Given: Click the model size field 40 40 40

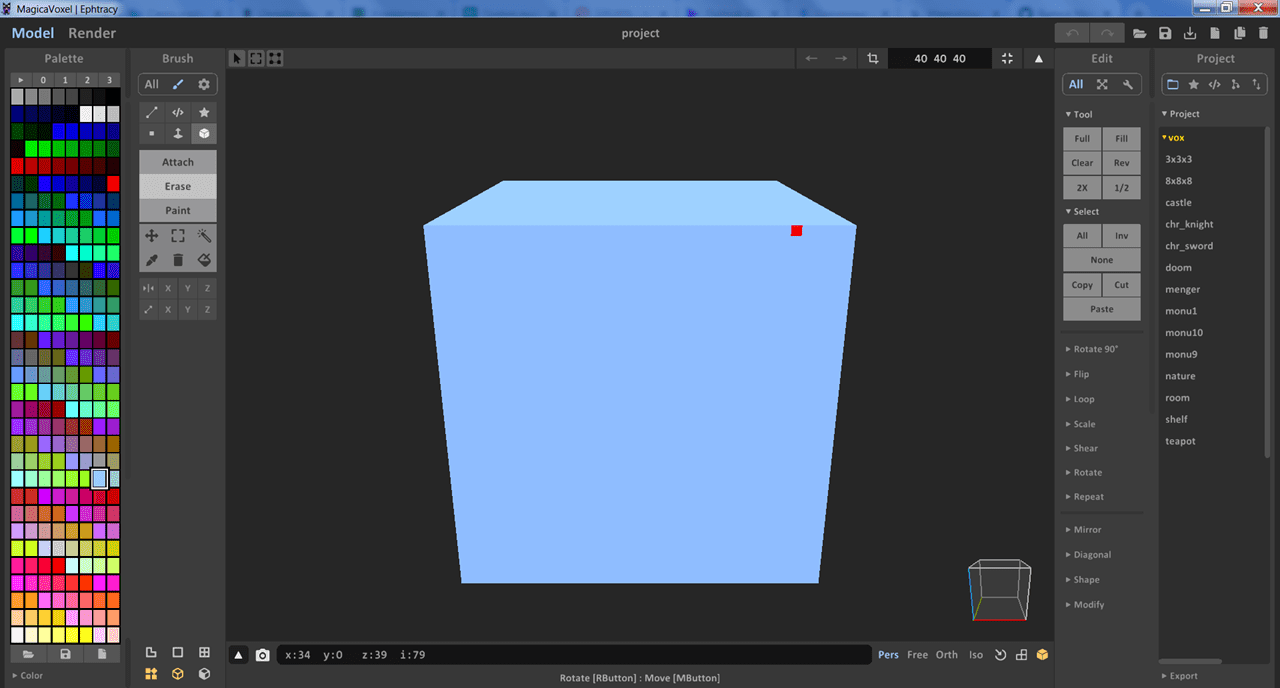Looking at the screenshot, I should tap(940, 59).
